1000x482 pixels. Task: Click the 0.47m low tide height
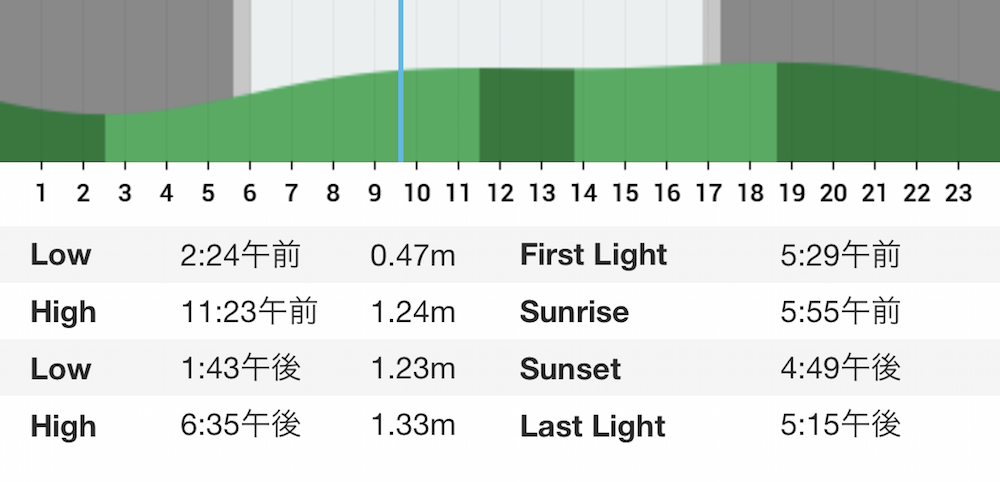pyautogui.click(x=413, y=256)
